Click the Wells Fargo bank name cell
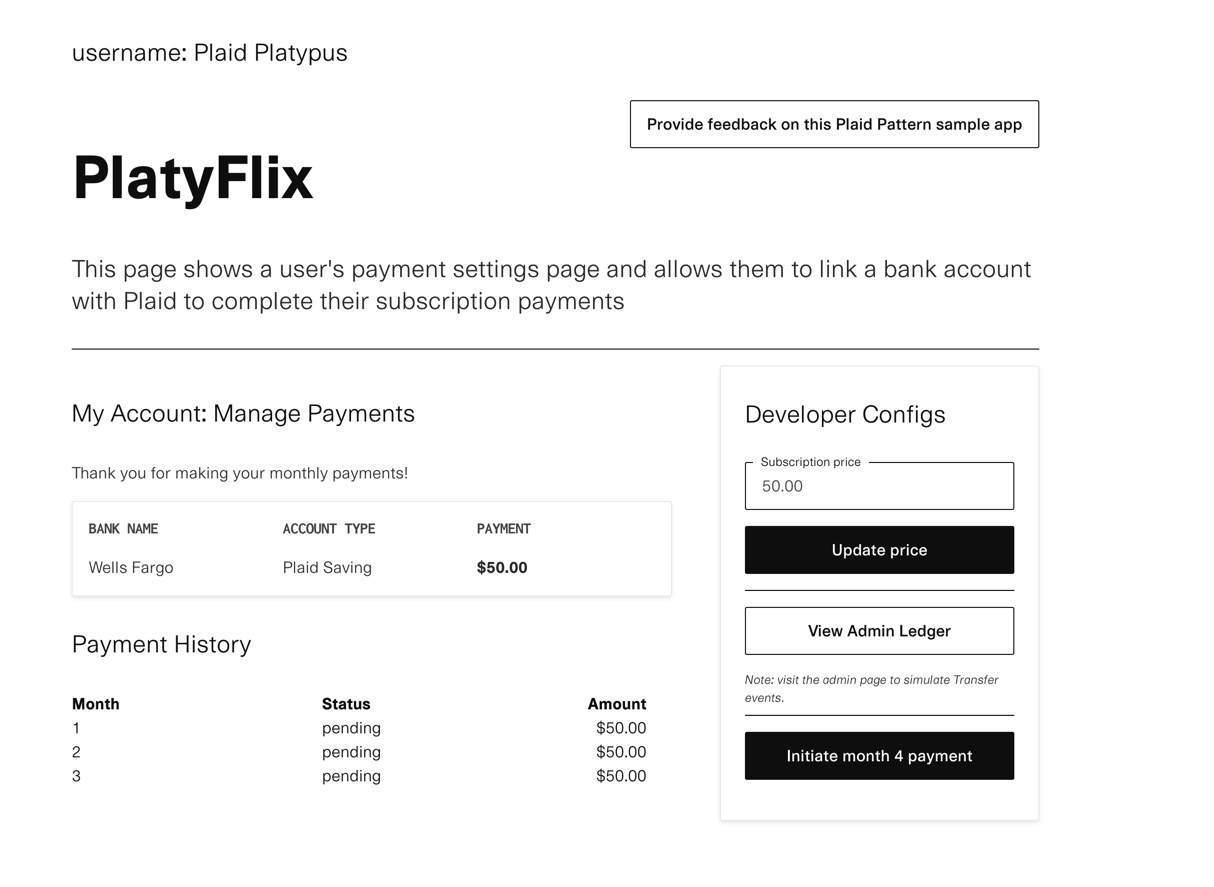 (x=131, y=567)
